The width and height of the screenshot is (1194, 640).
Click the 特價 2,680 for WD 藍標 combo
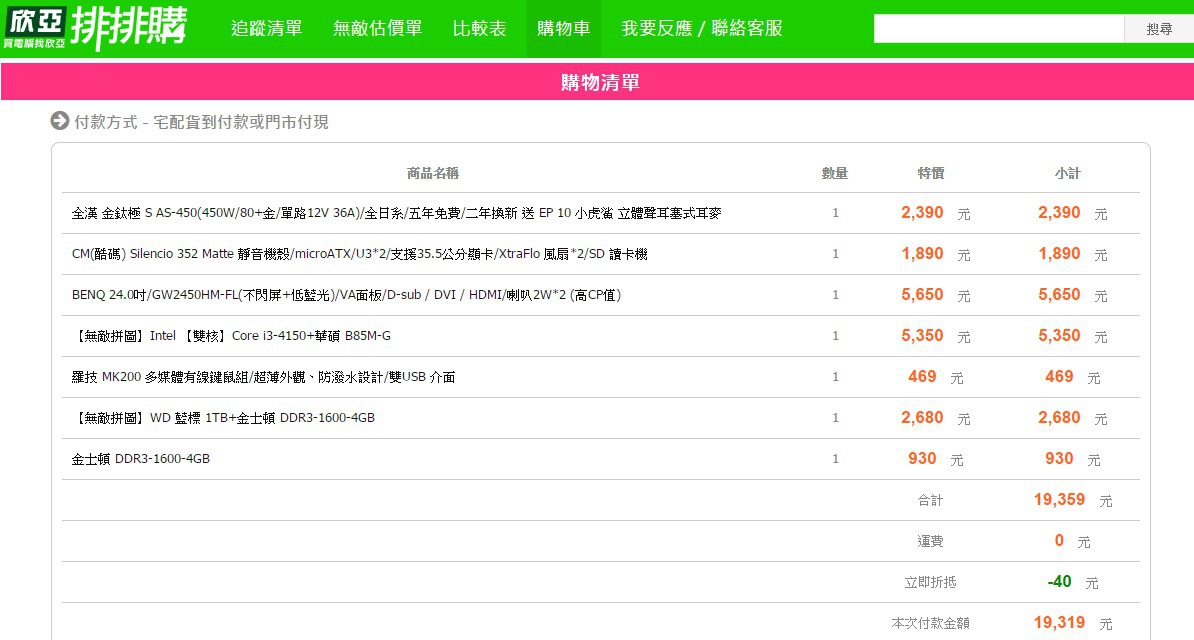(x=922, y=418)
